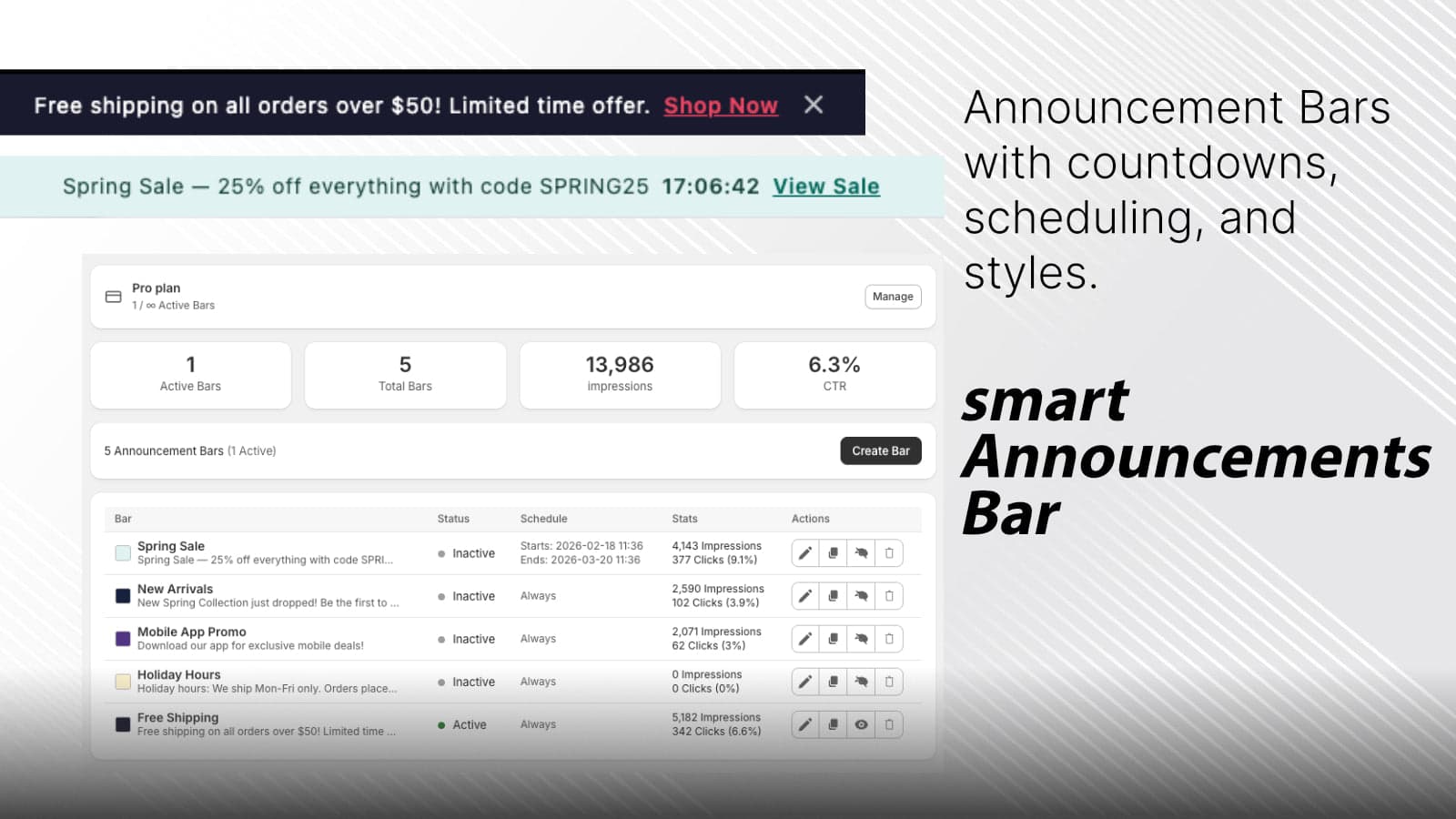Click the Total Bars stat card
Screen dimensions: 1456x819
pyautogui.click(x=405, y=375)
